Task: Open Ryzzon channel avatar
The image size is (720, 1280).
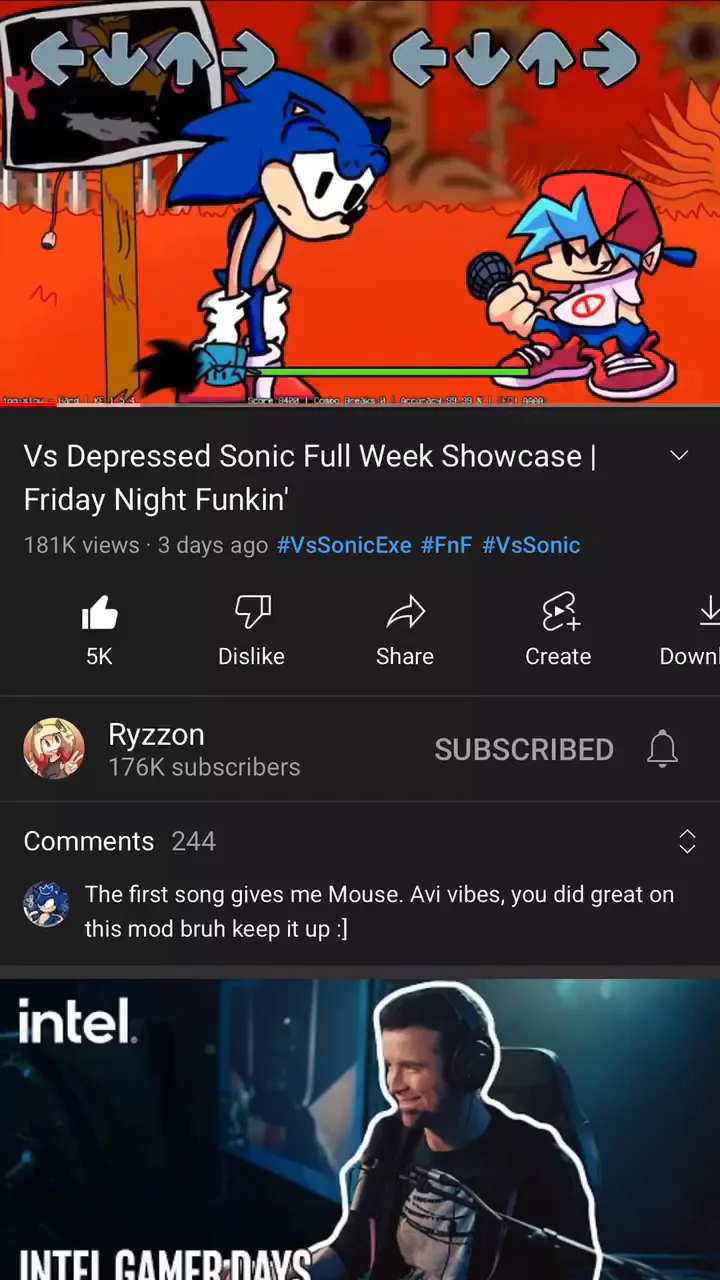Action: [x=54, y=748]
